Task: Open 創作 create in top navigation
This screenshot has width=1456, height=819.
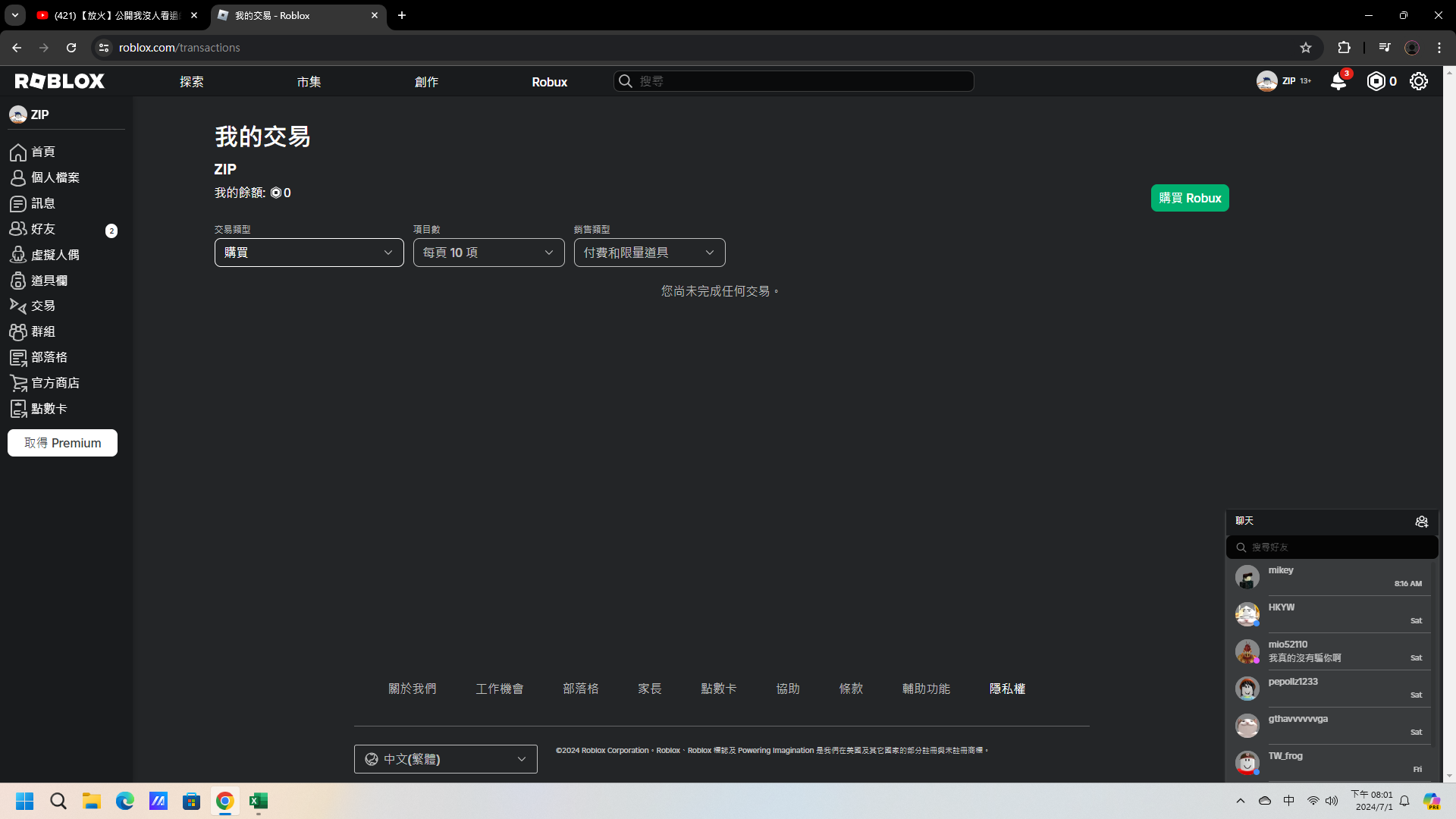Action: click(x=427, y=82)
